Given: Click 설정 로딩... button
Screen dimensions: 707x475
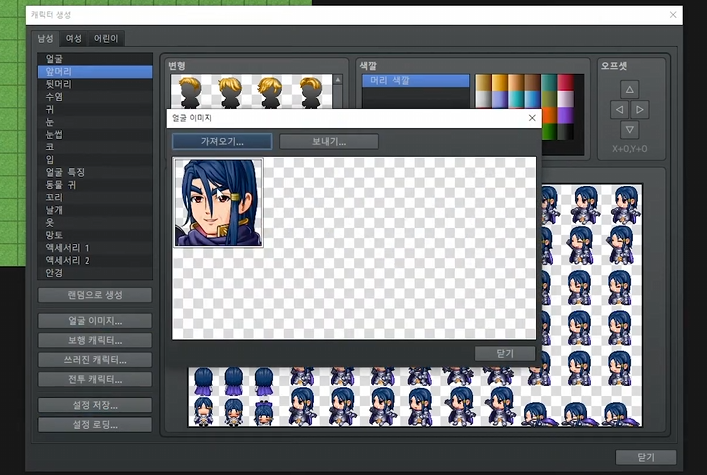Looking at the screenshot, I should click(x=95, y=425).
